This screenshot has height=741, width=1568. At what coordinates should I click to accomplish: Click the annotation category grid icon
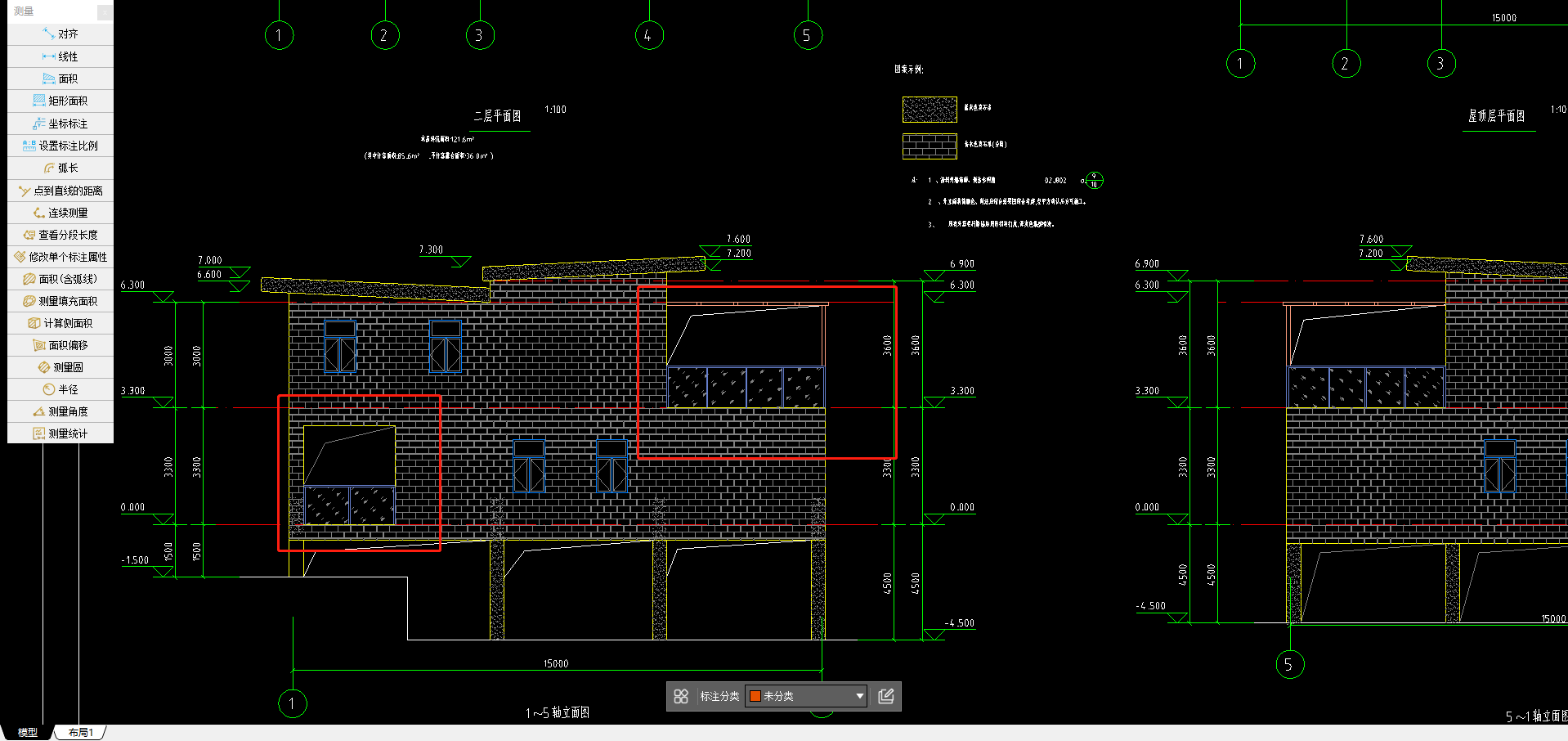pyautogui.click(x=681, y=696)
